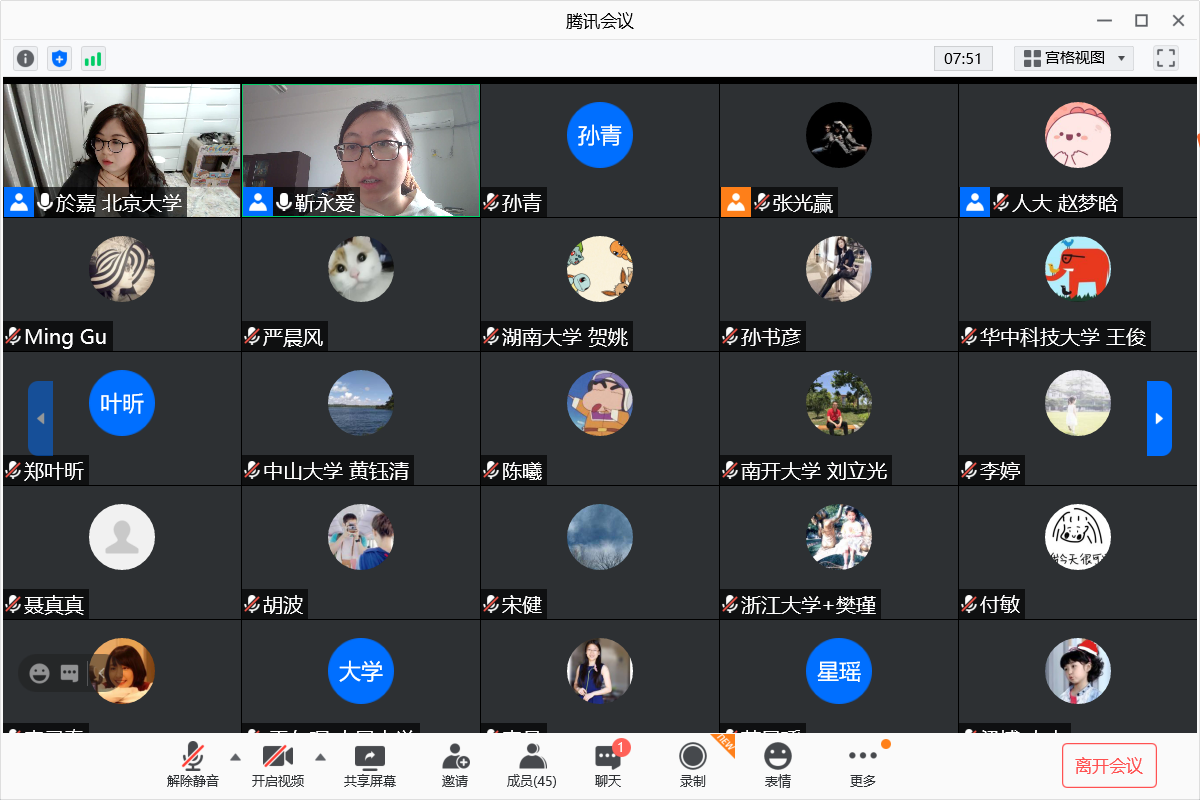Check the green network signal icon

[x=93, y=58]
